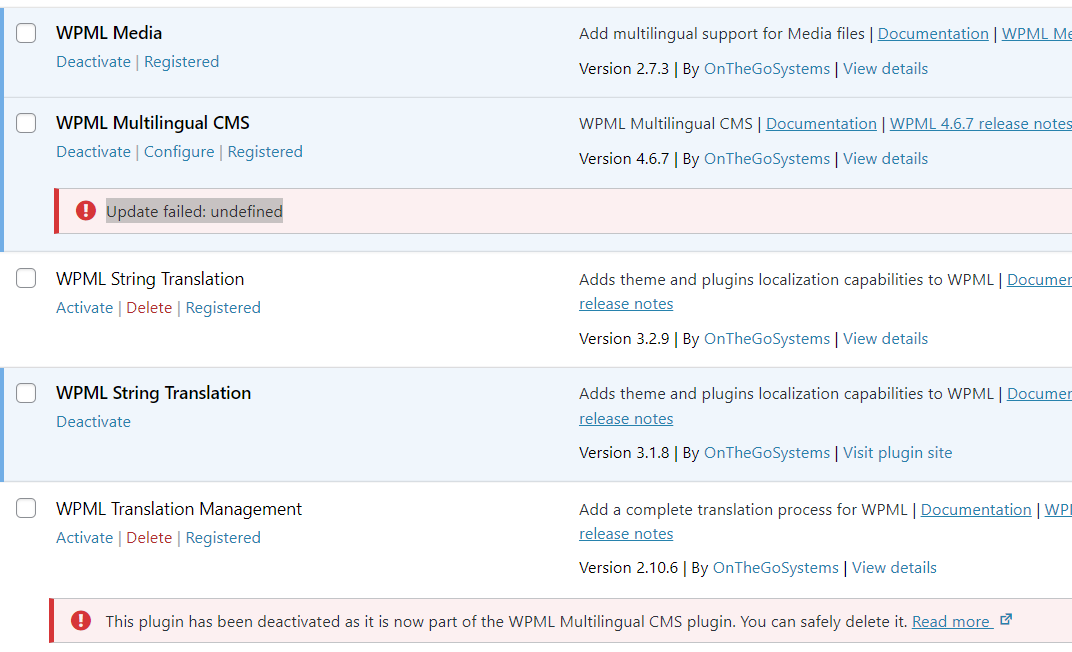The image size is (1072, 652).
Task: Delete WPML String Translation version 3.2.9
Action: (149, 308)
